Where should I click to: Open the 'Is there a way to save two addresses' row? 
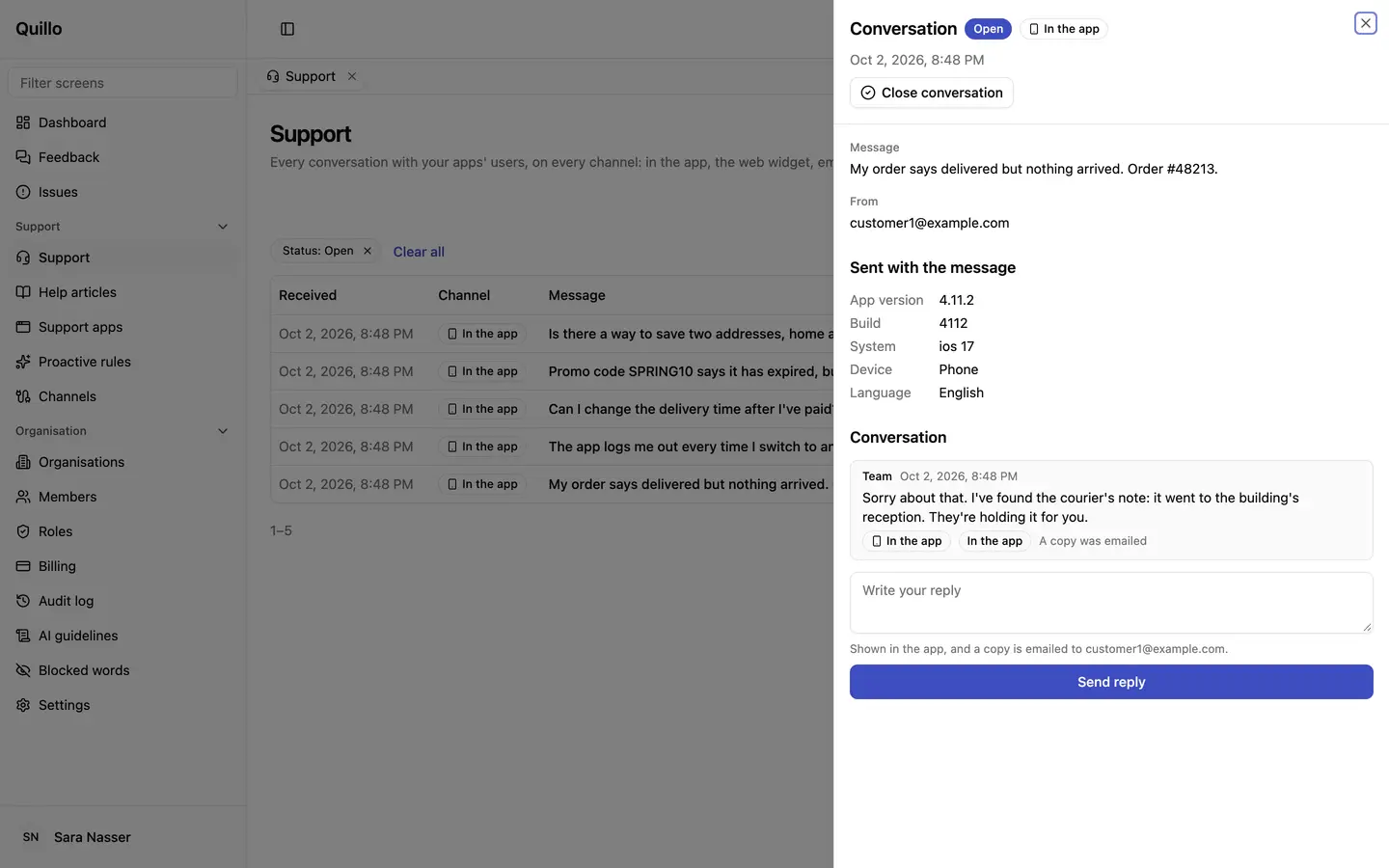pos(552,334)
